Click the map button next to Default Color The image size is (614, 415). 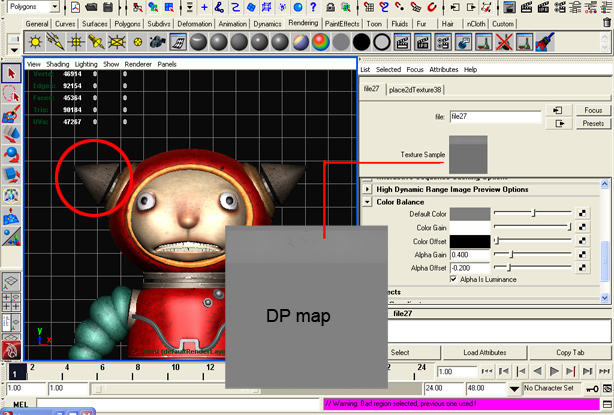582,213
